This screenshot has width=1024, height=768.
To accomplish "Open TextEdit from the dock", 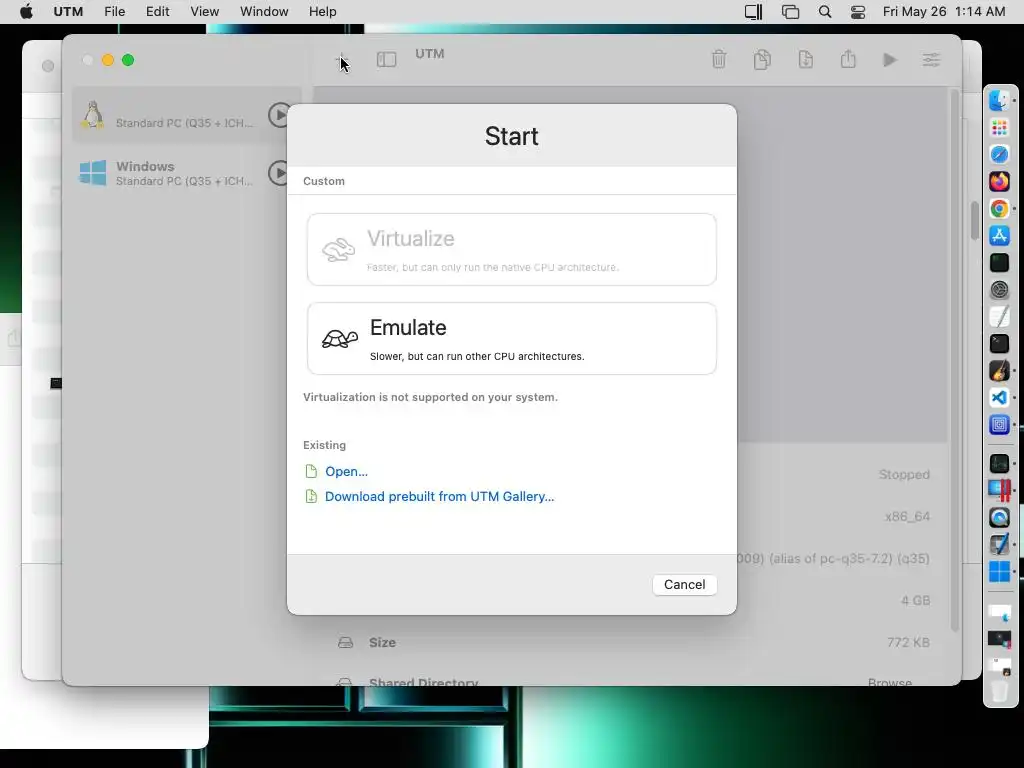I will point(999,316).
